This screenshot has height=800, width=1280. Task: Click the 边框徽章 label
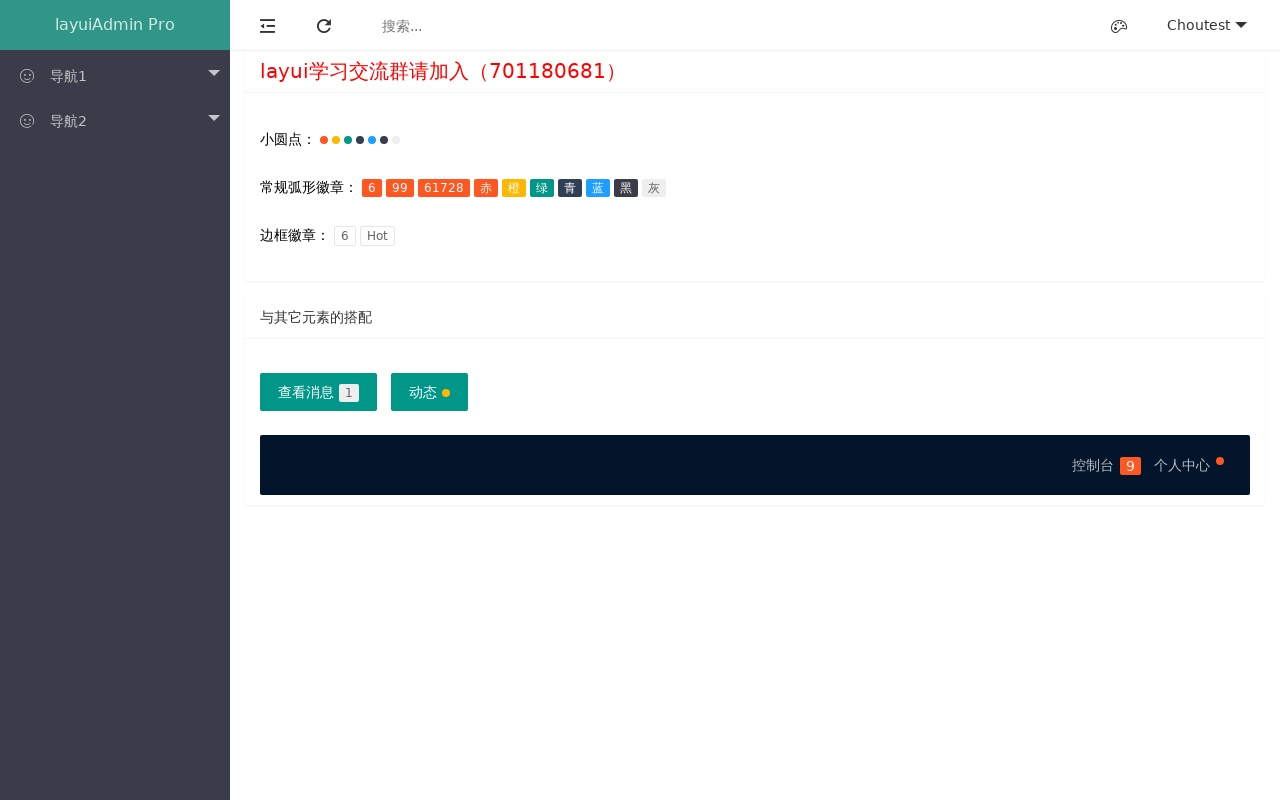pos(295,236)
